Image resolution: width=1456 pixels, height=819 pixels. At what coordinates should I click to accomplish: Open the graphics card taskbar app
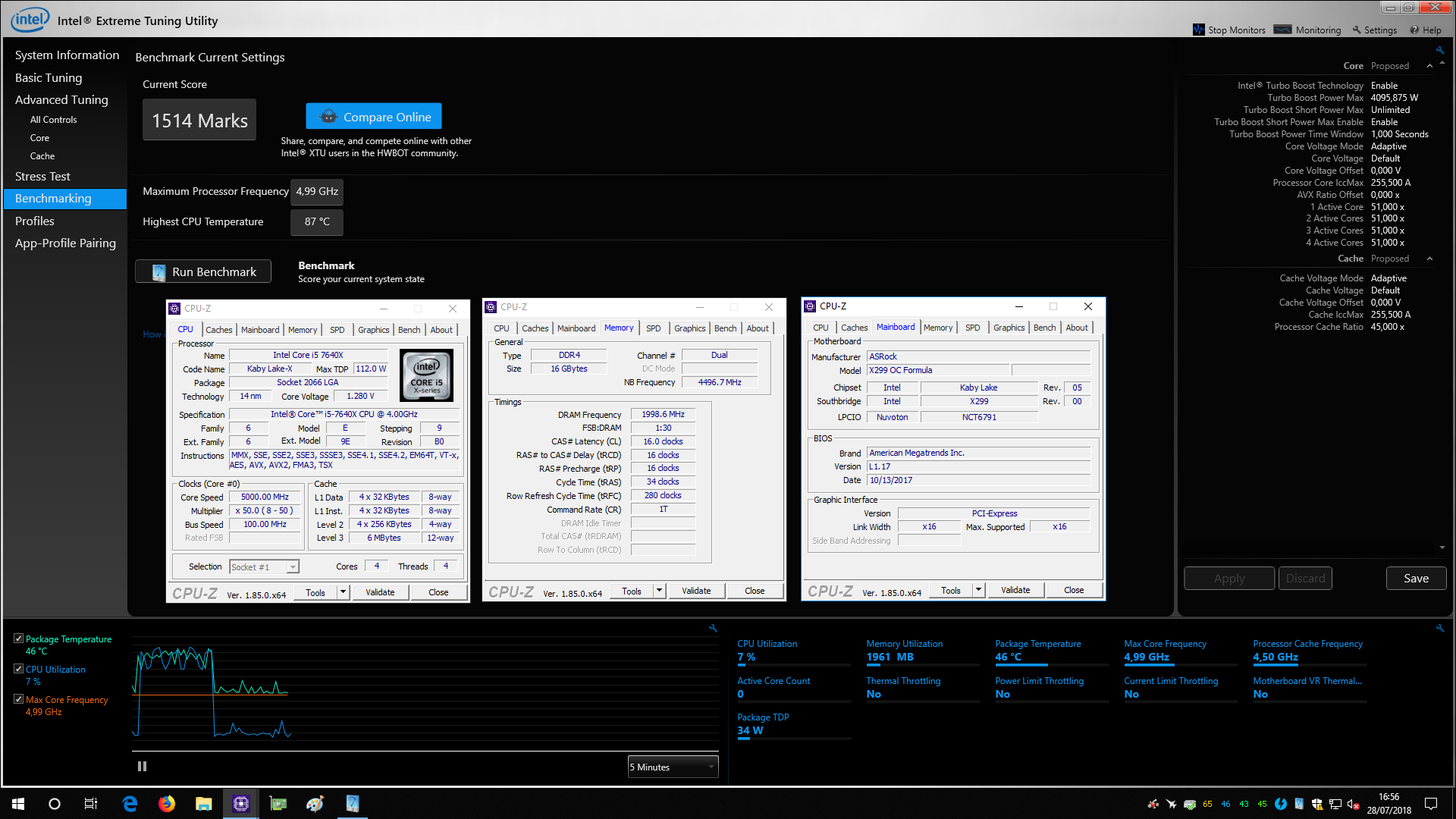coord(278,804)
